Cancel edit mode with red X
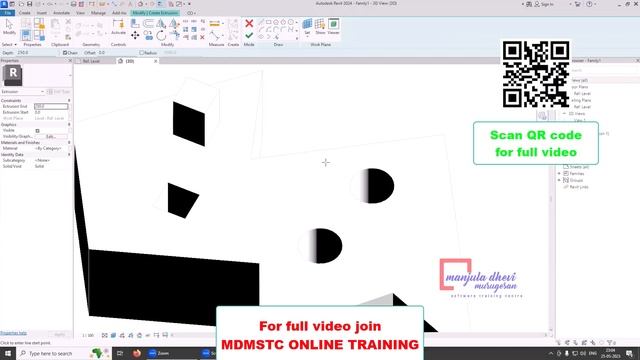The image size is (640, 360). tap(249, 24)
